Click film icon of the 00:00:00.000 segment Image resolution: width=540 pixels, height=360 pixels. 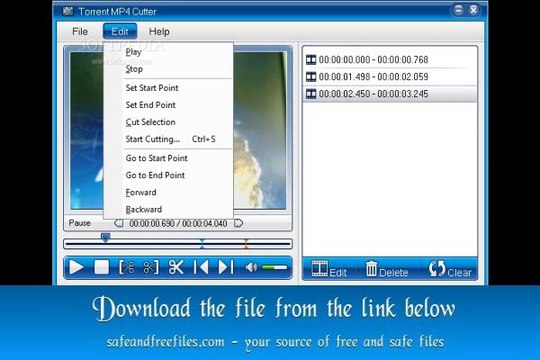coord(311,60)
